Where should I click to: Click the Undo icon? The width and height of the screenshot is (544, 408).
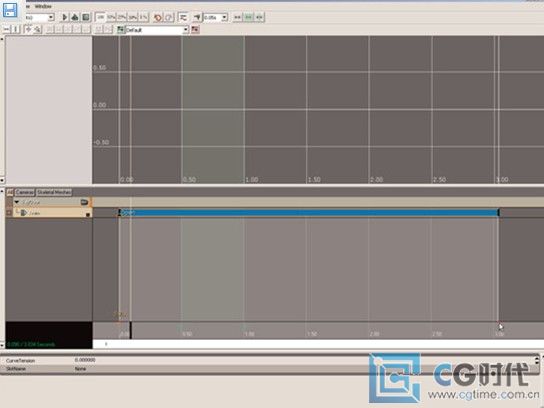(x=158, y=17)
